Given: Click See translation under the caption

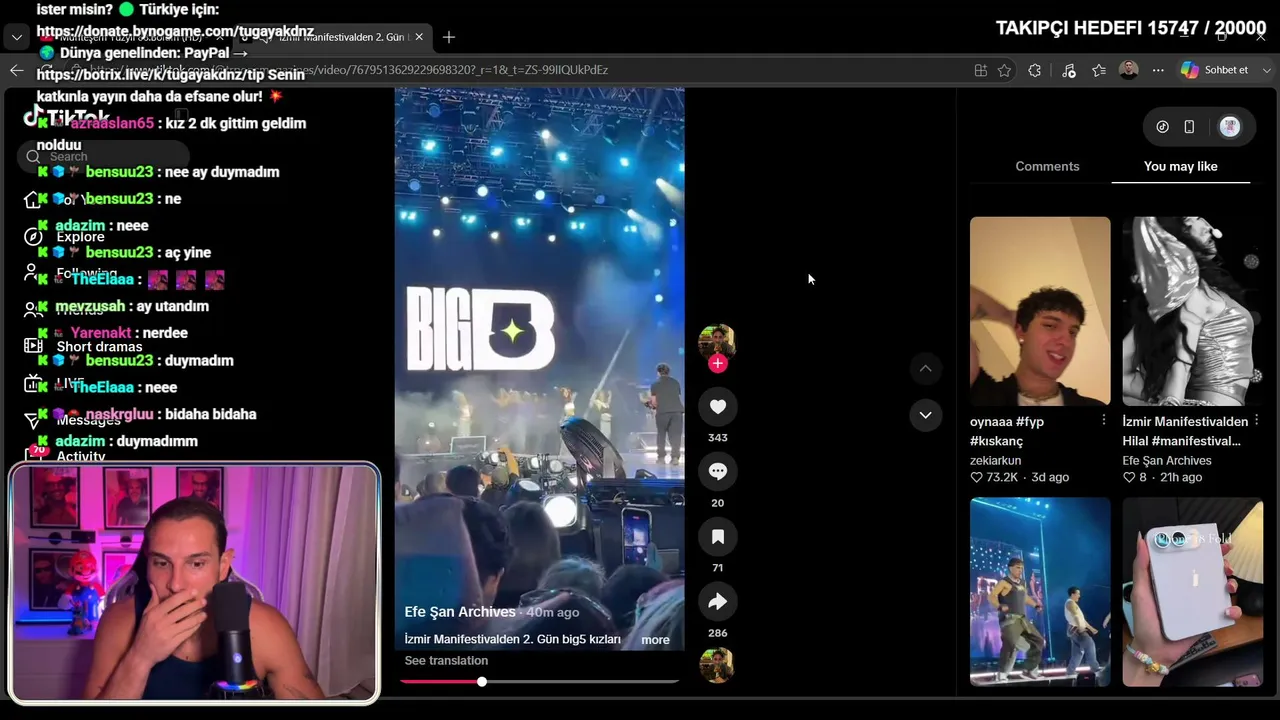Looking at the screenshot, I should tap(446, 661).
